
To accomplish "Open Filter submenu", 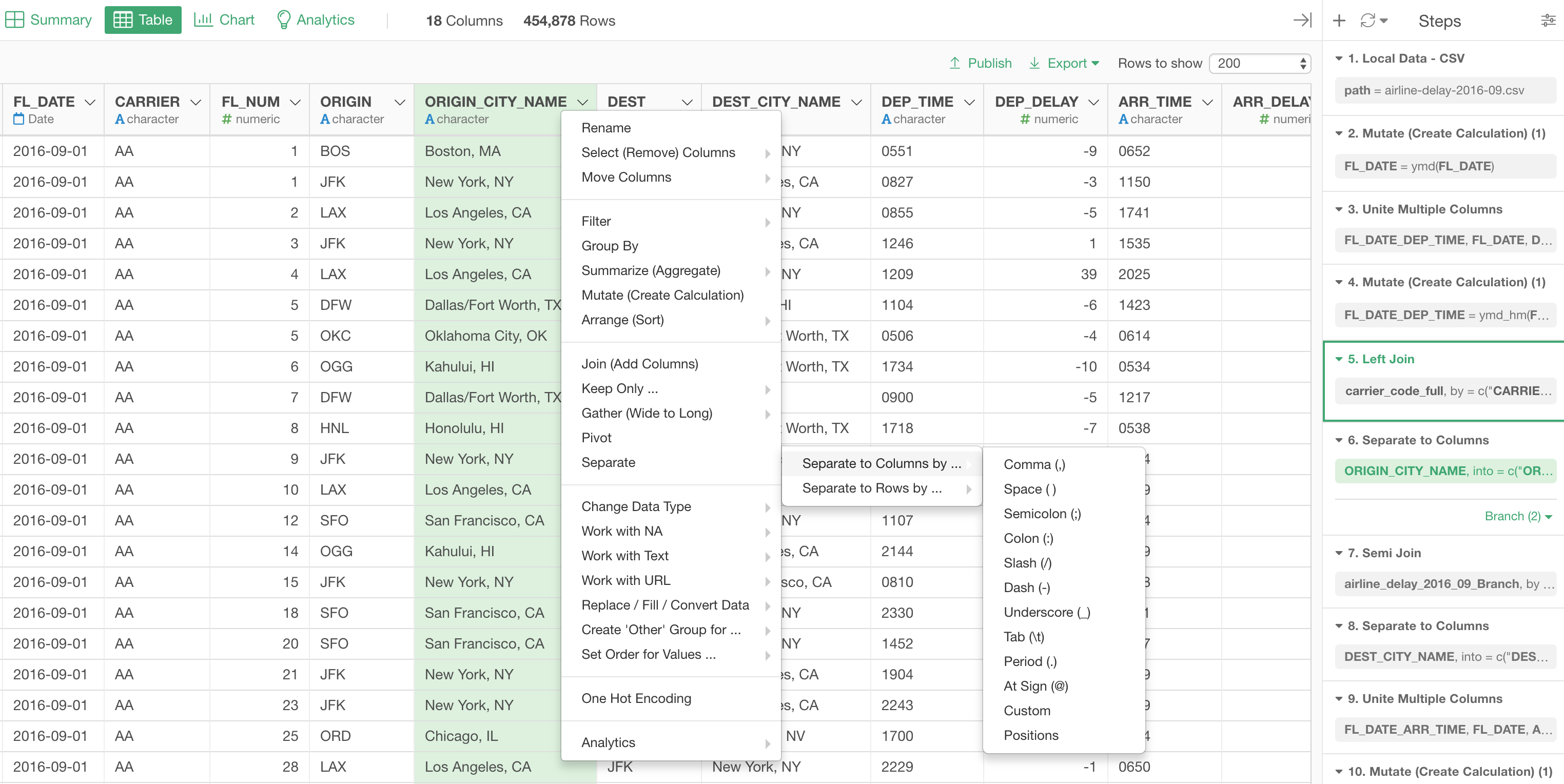I will [670, 221].
